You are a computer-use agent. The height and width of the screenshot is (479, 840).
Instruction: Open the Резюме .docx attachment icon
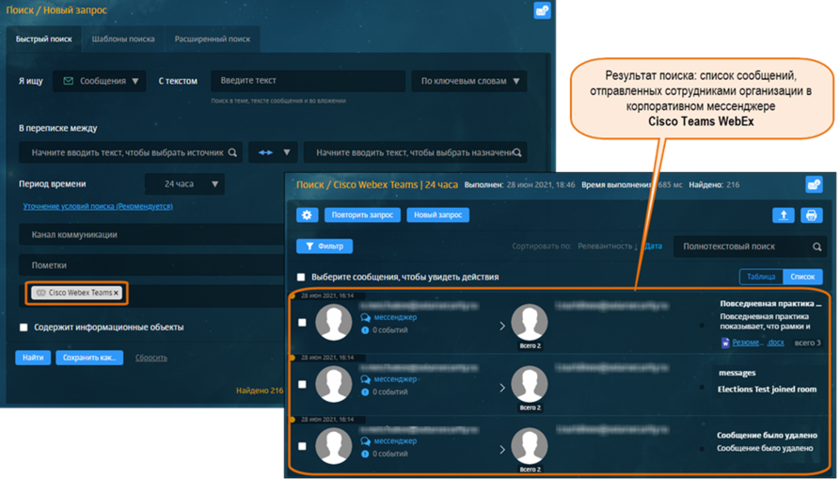click(725, 343)
